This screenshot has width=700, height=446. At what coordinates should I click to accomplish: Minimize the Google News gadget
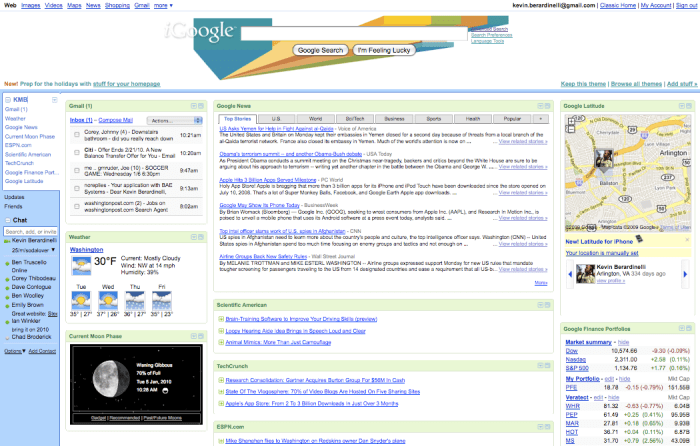point(548,104)
